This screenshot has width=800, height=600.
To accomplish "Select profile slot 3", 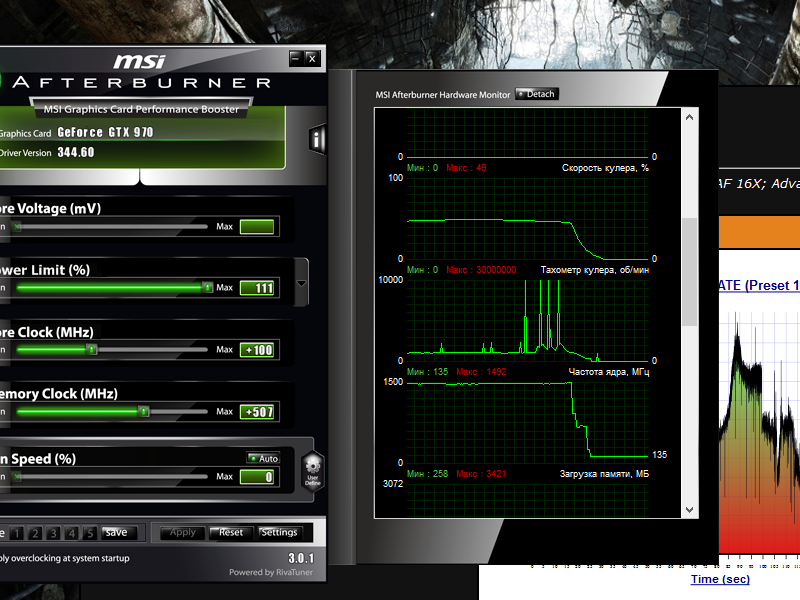I will click(x=54, y=533).
